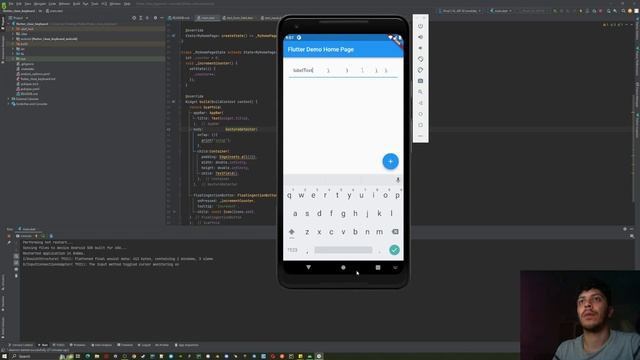
Task: Tap the Android home circle on the phone
Action: [343, 267]
